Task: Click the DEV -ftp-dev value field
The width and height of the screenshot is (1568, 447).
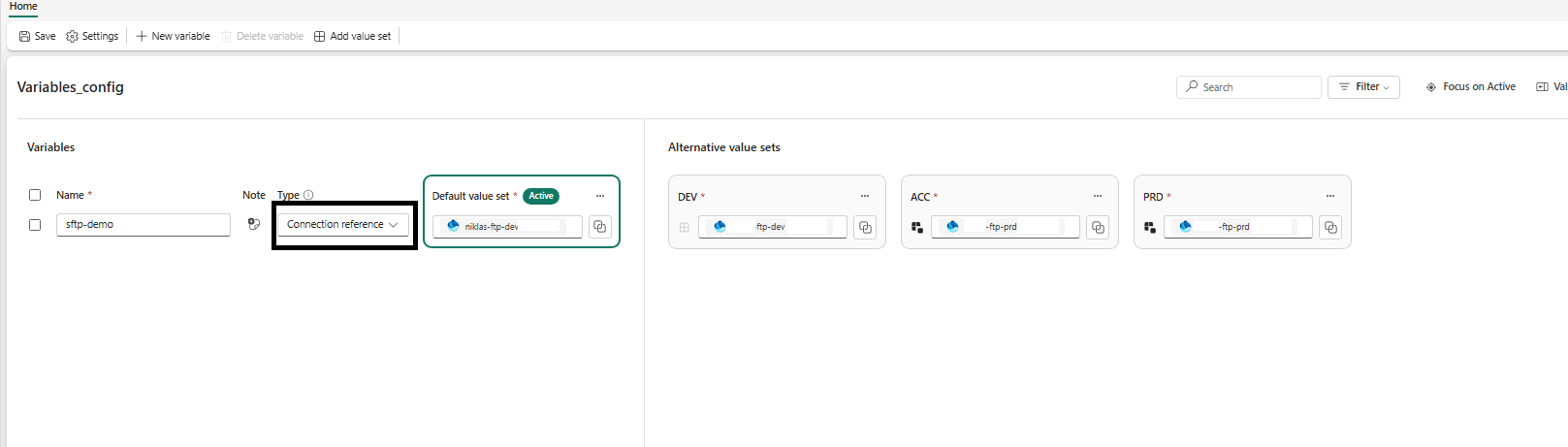Action: click(x=773, y=227)
